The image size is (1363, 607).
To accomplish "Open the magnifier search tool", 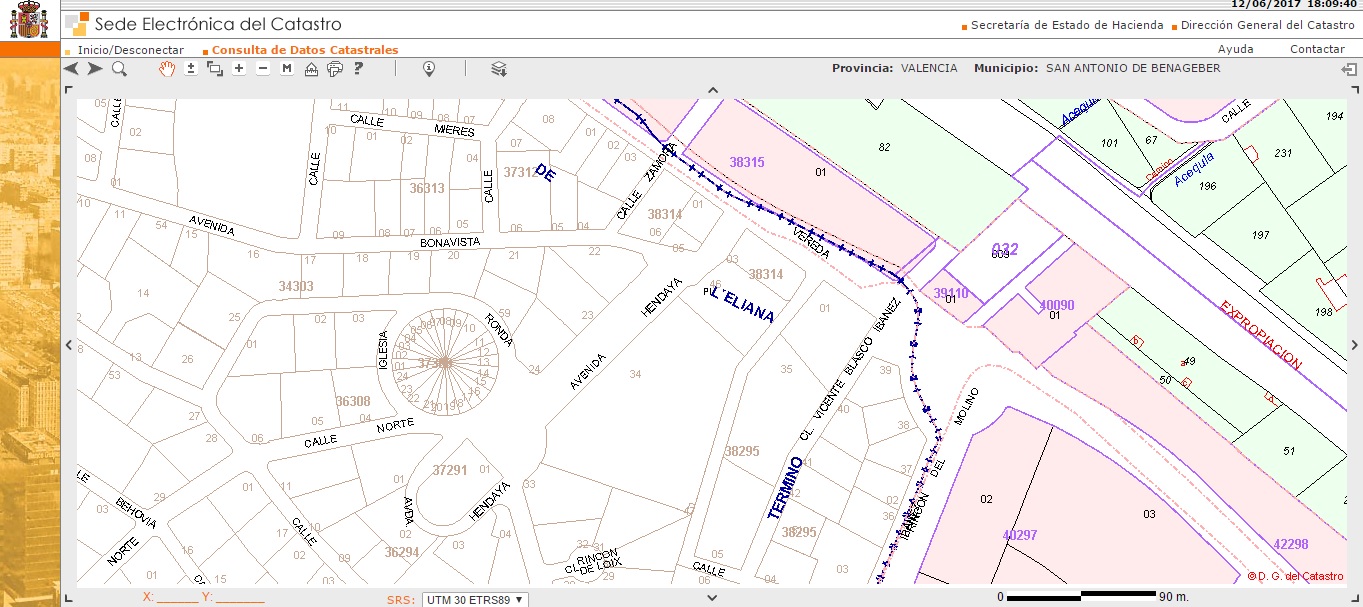I will click(119, 69).
